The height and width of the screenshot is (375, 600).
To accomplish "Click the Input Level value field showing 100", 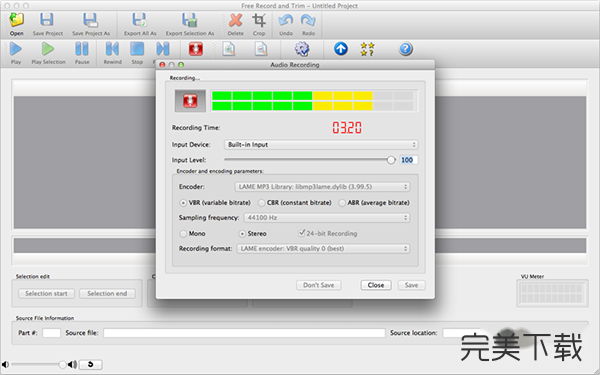I will [409, 160].
